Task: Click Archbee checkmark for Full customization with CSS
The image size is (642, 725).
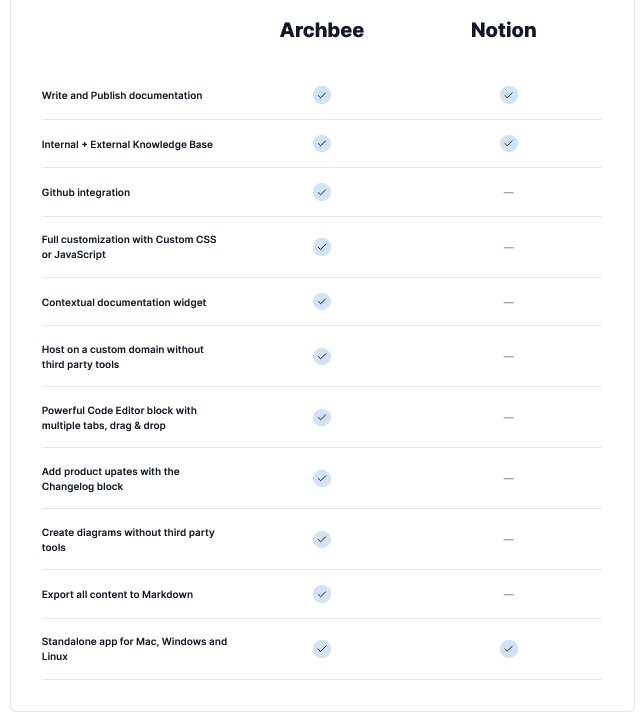Action: click(x=322, y=246)
